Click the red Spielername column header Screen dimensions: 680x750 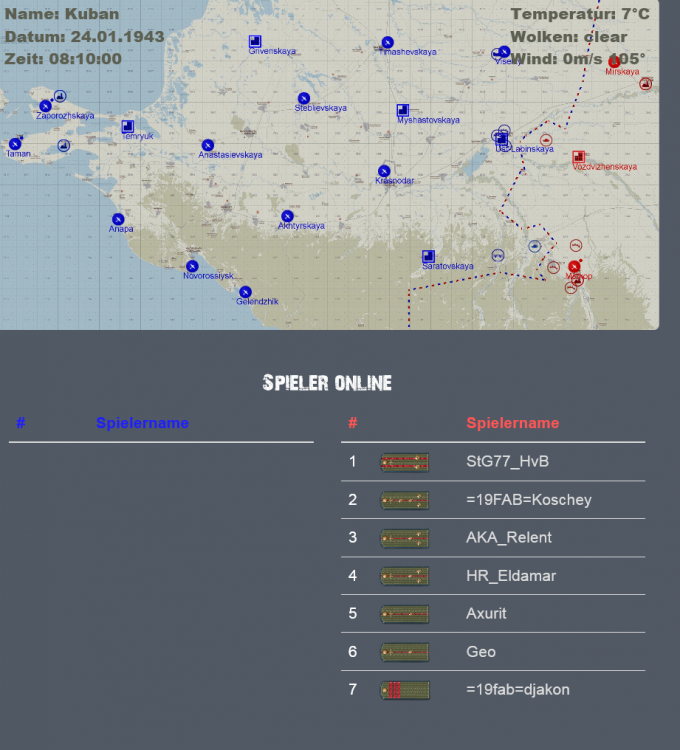tap(513, 423)
